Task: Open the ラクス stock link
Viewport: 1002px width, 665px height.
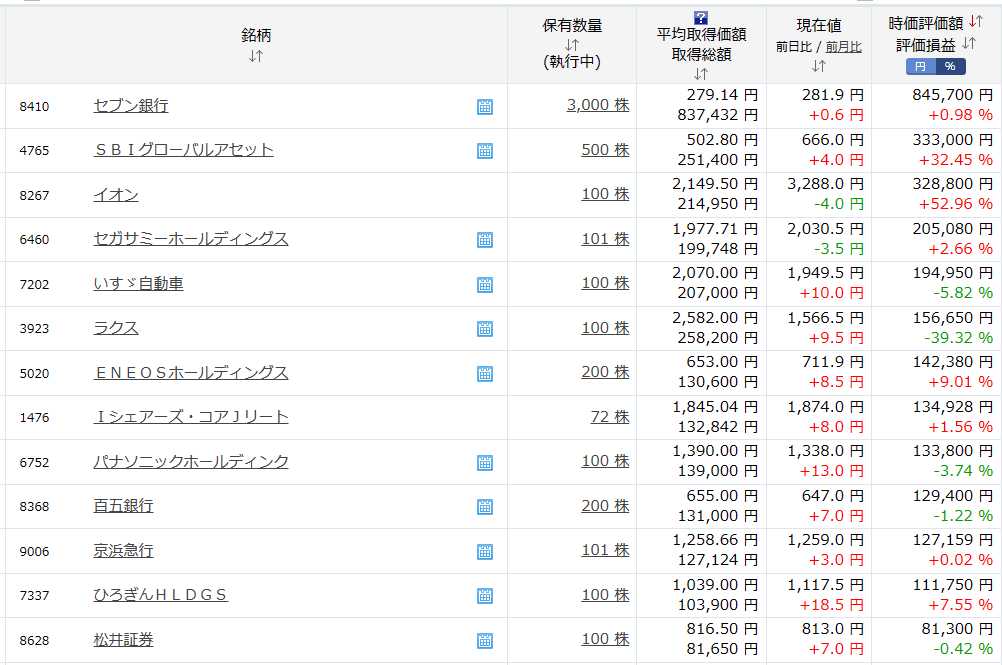Action: click(116, 328)
